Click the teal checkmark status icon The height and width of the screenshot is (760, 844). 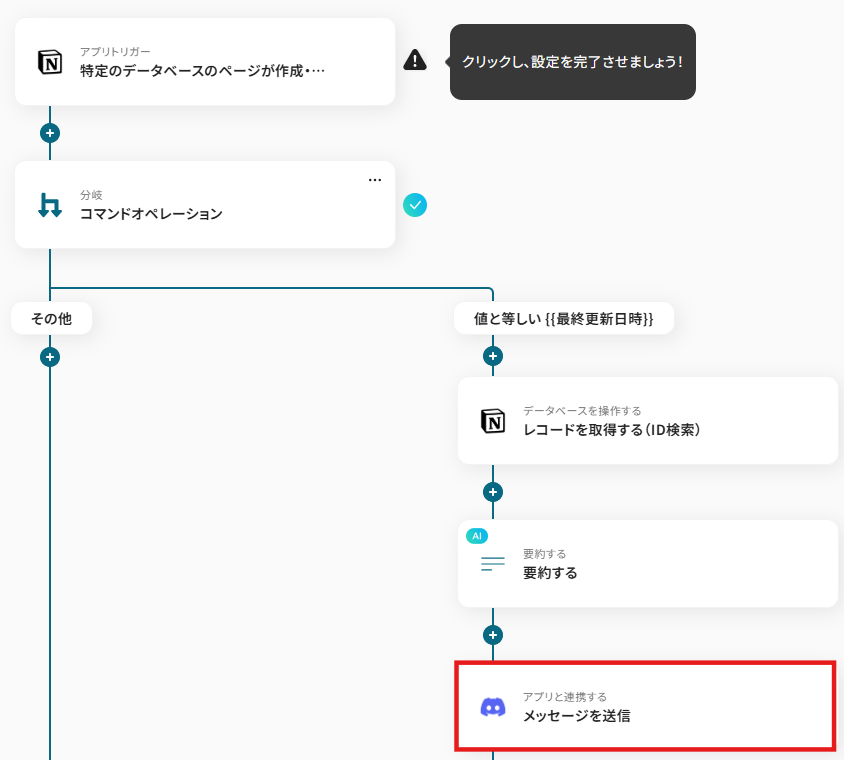(415, 205)
